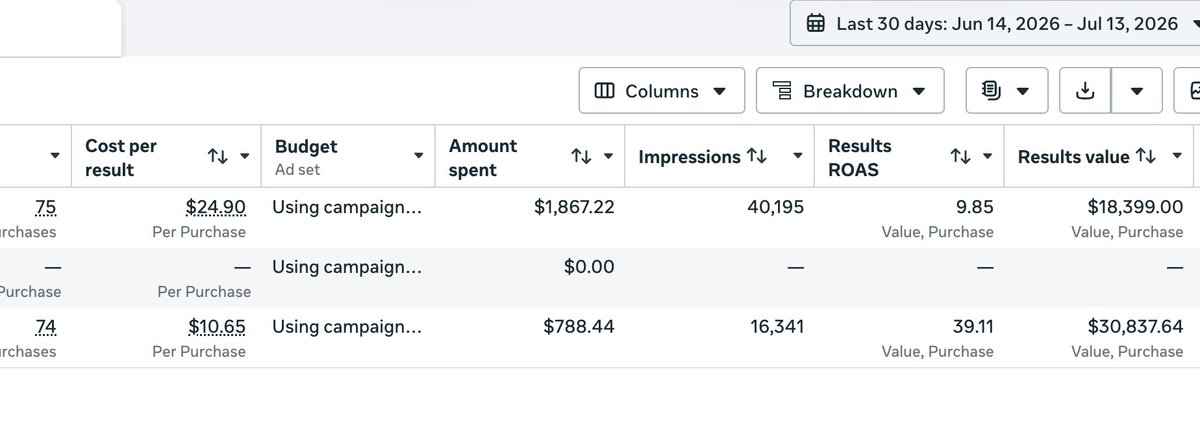Click the $24.90 cost per result link
Screen dimensions: 1200x425
coord(215,207)
